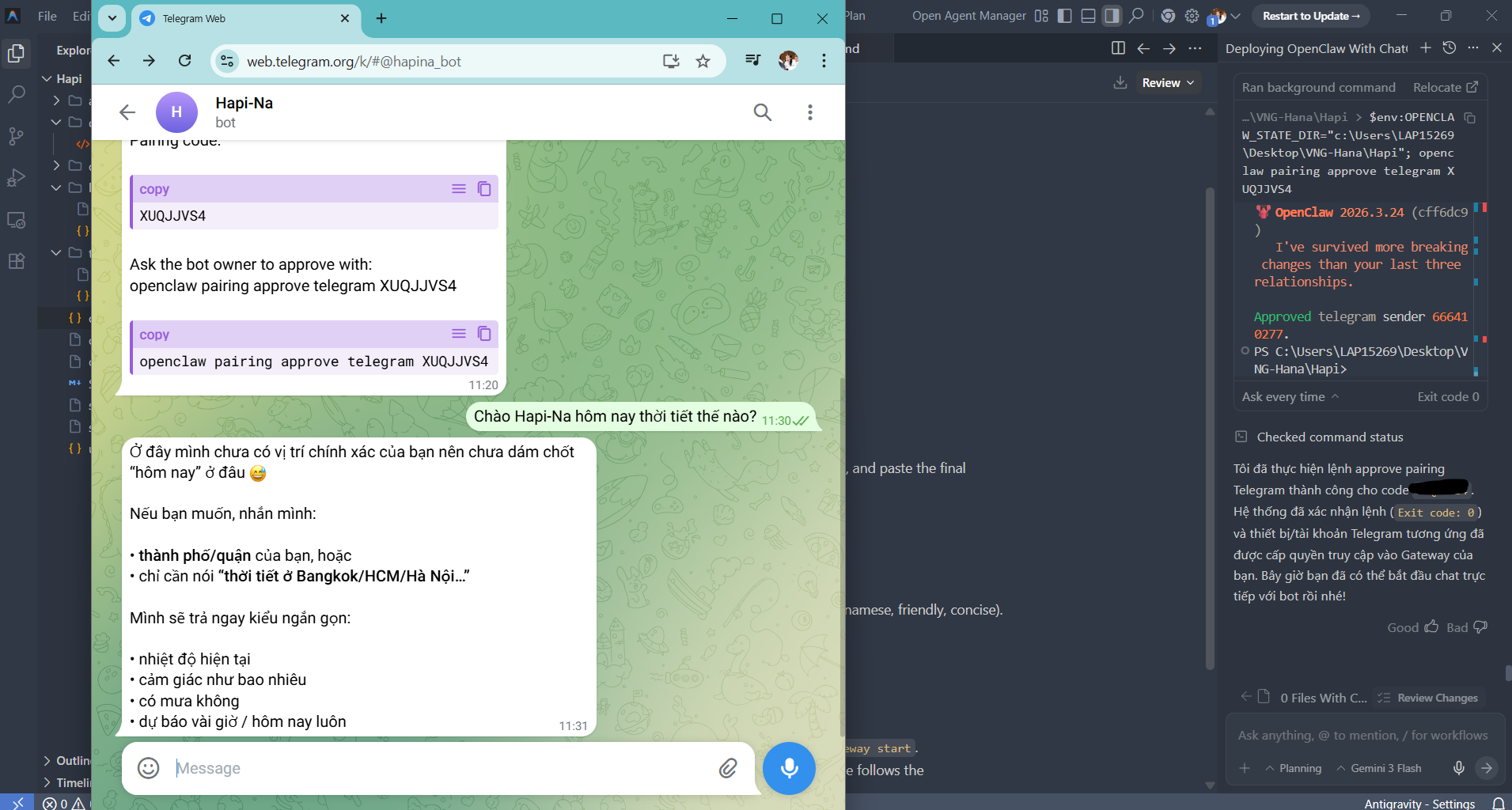Viewport: 1512px width, 810px height.
Task: Open the Extensions view in the activity bar
Action: tap(16, 261)
